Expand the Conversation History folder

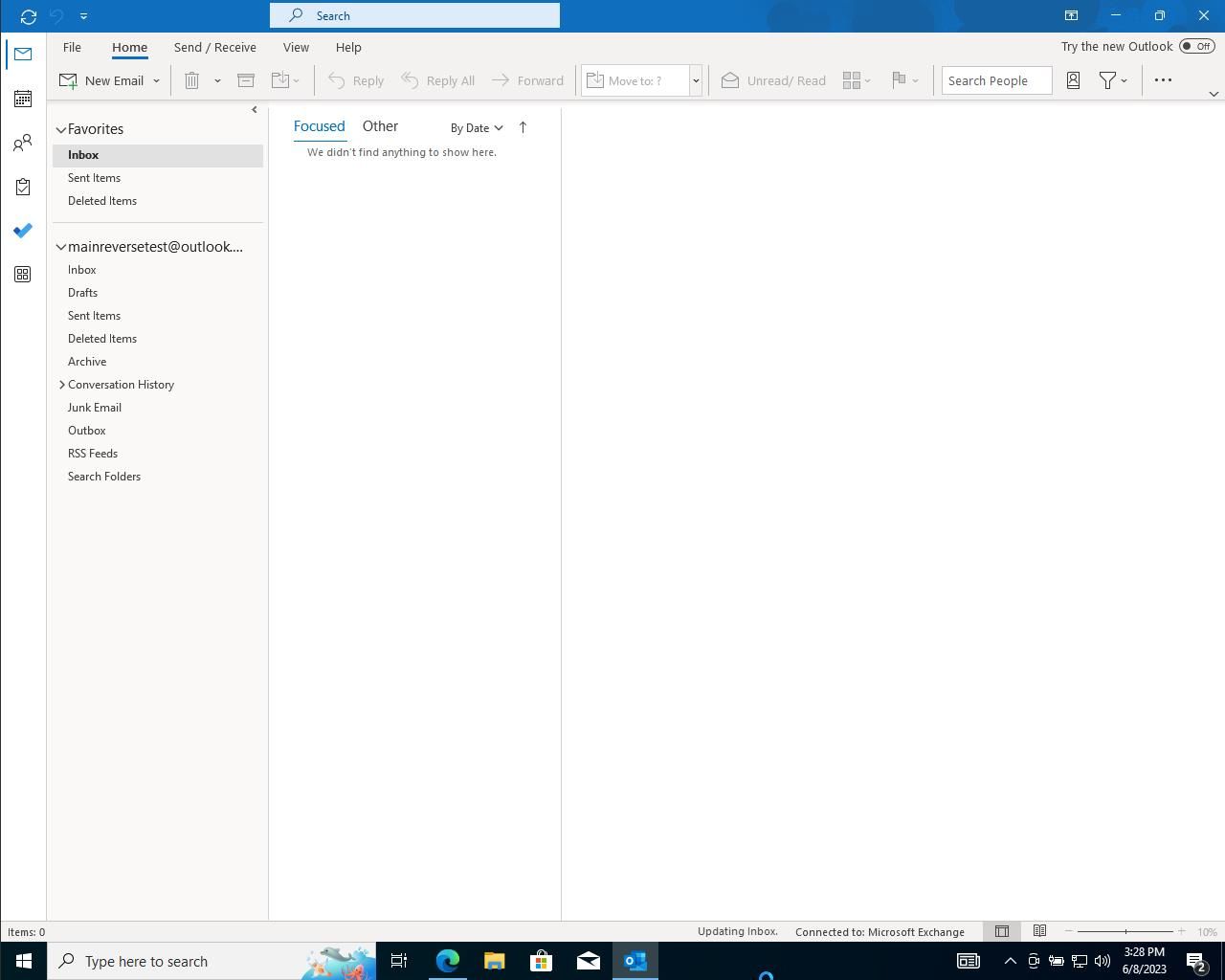pos(62,385)
